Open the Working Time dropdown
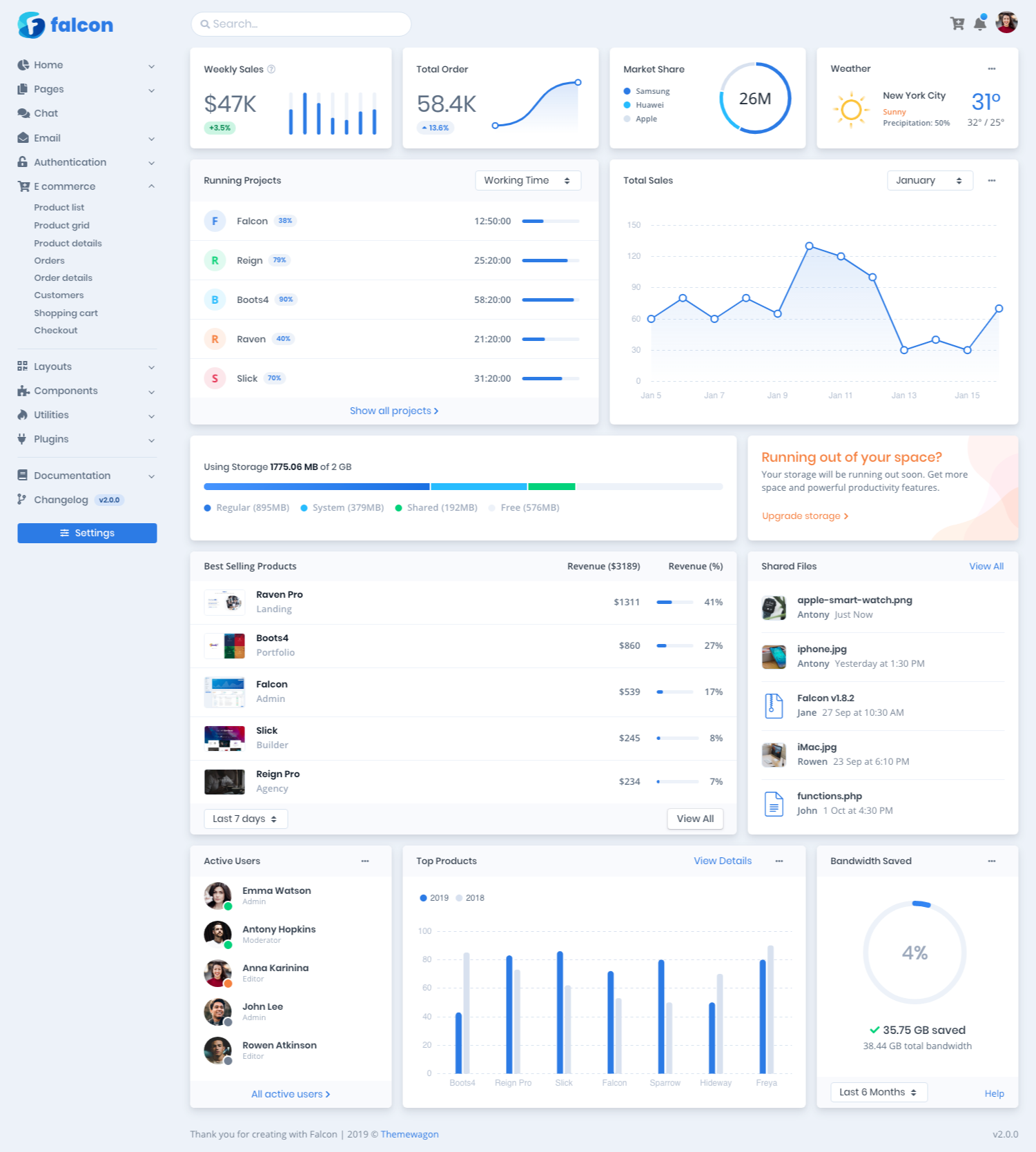 coord(527,180)
